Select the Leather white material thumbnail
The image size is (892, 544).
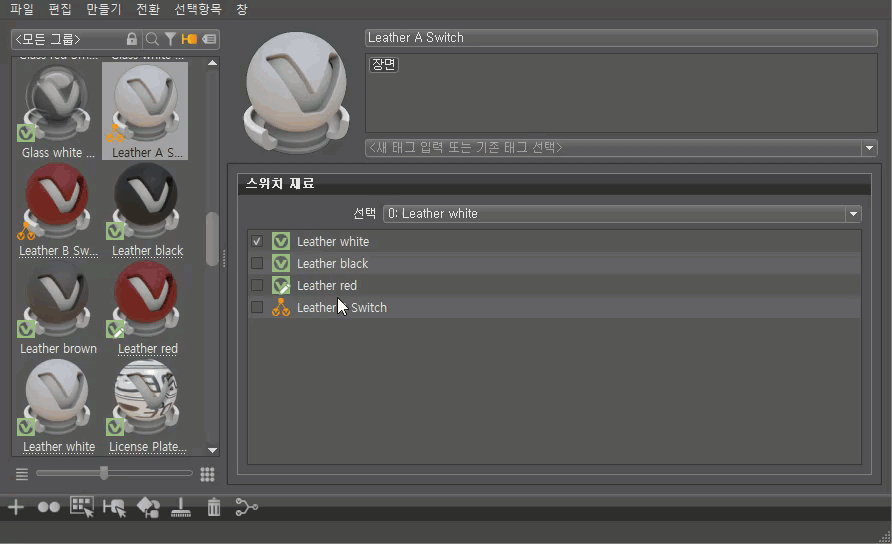click(57, 406)
